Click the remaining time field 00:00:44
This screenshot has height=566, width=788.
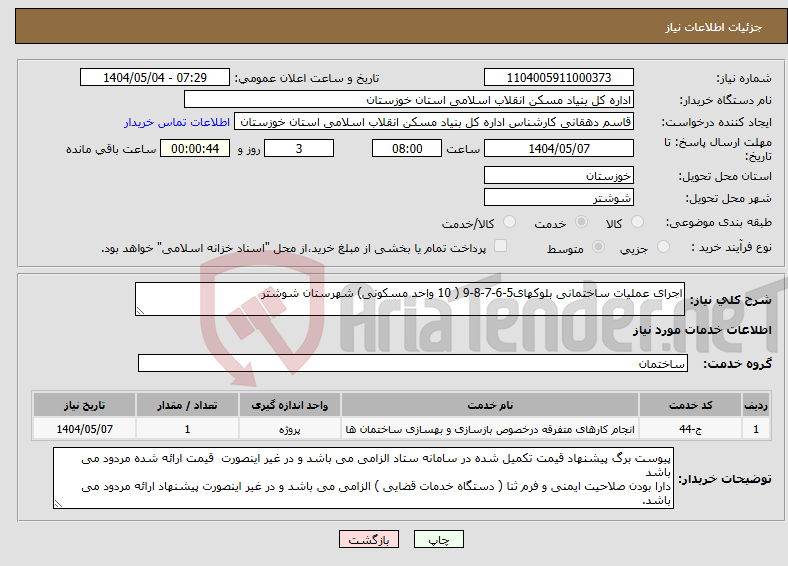[x=195, y=148]
